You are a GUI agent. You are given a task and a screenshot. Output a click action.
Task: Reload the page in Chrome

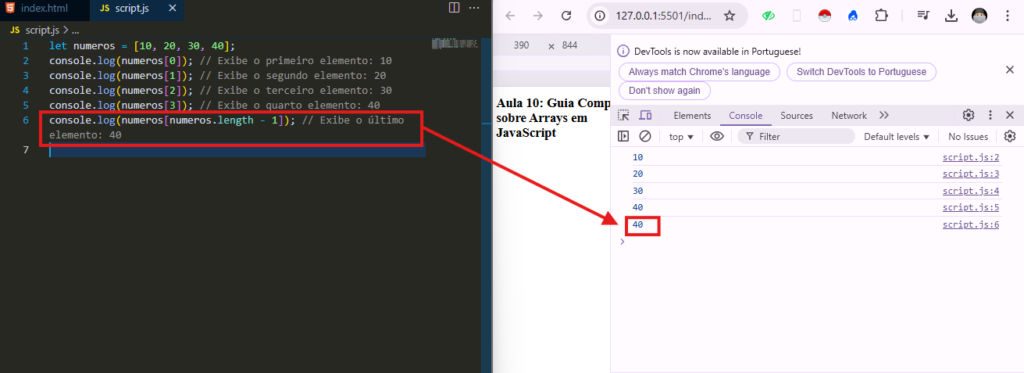point(566,16)
